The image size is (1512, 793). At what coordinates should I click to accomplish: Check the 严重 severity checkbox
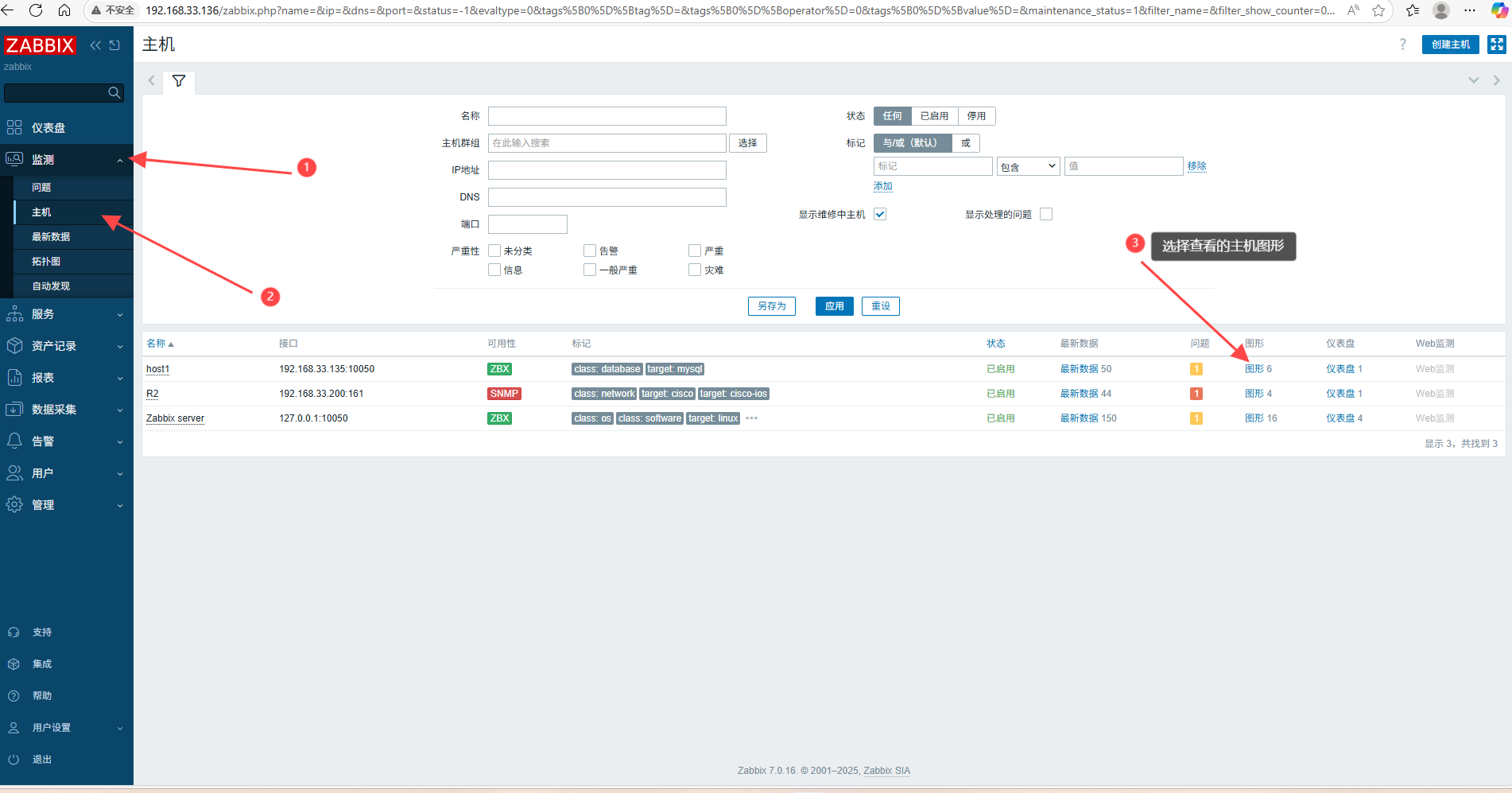(x=695, y=251)
